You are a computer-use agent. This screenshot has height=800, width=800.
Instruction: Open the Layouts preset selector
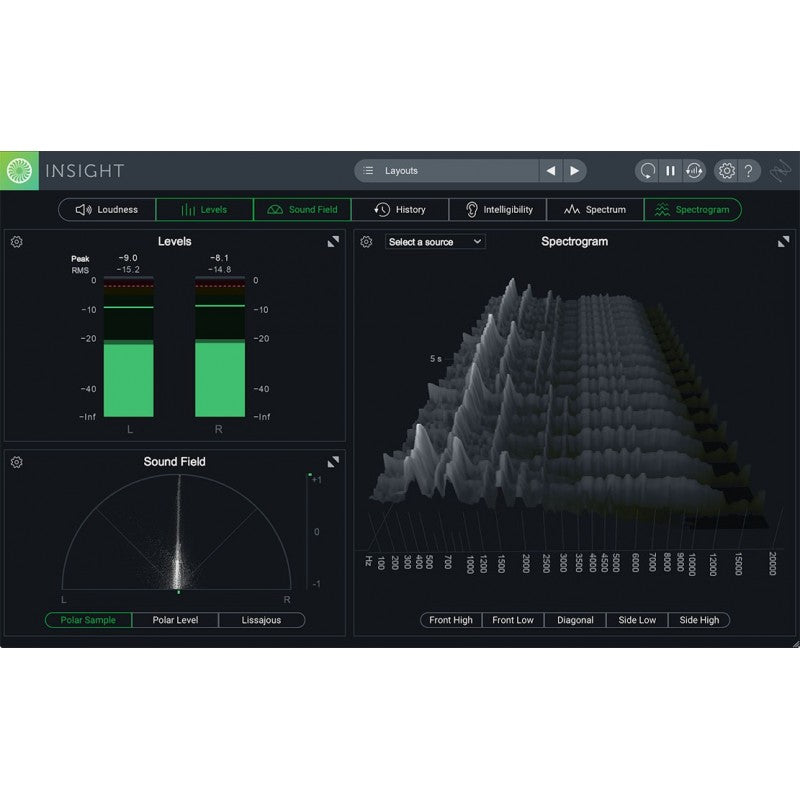445,171
